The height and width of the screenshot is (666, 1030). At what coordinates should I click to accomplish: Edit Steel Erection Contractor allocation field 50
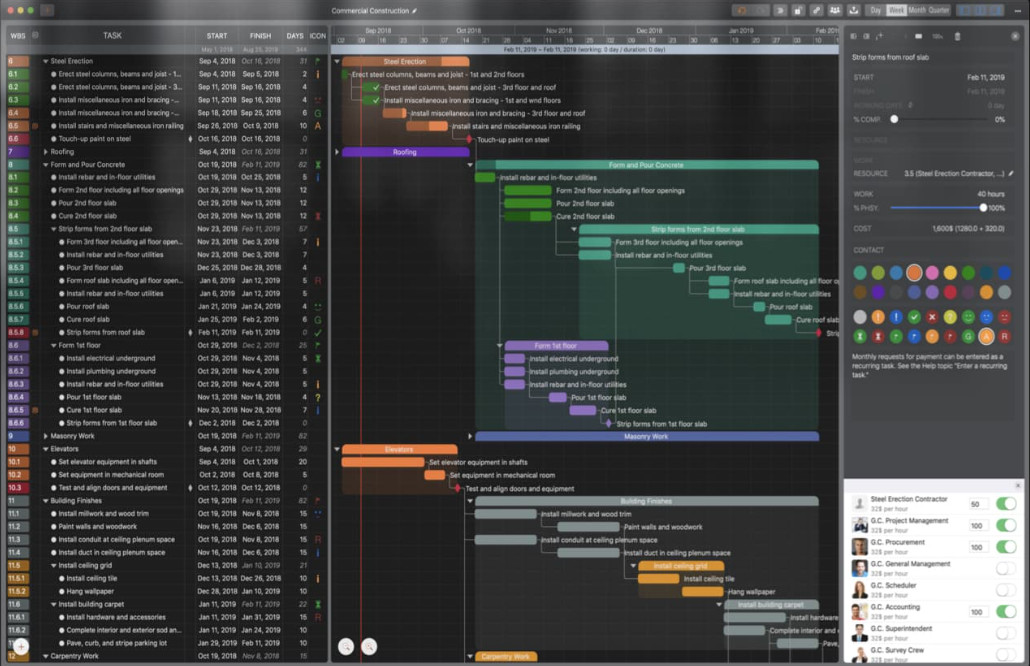[977, 504]
